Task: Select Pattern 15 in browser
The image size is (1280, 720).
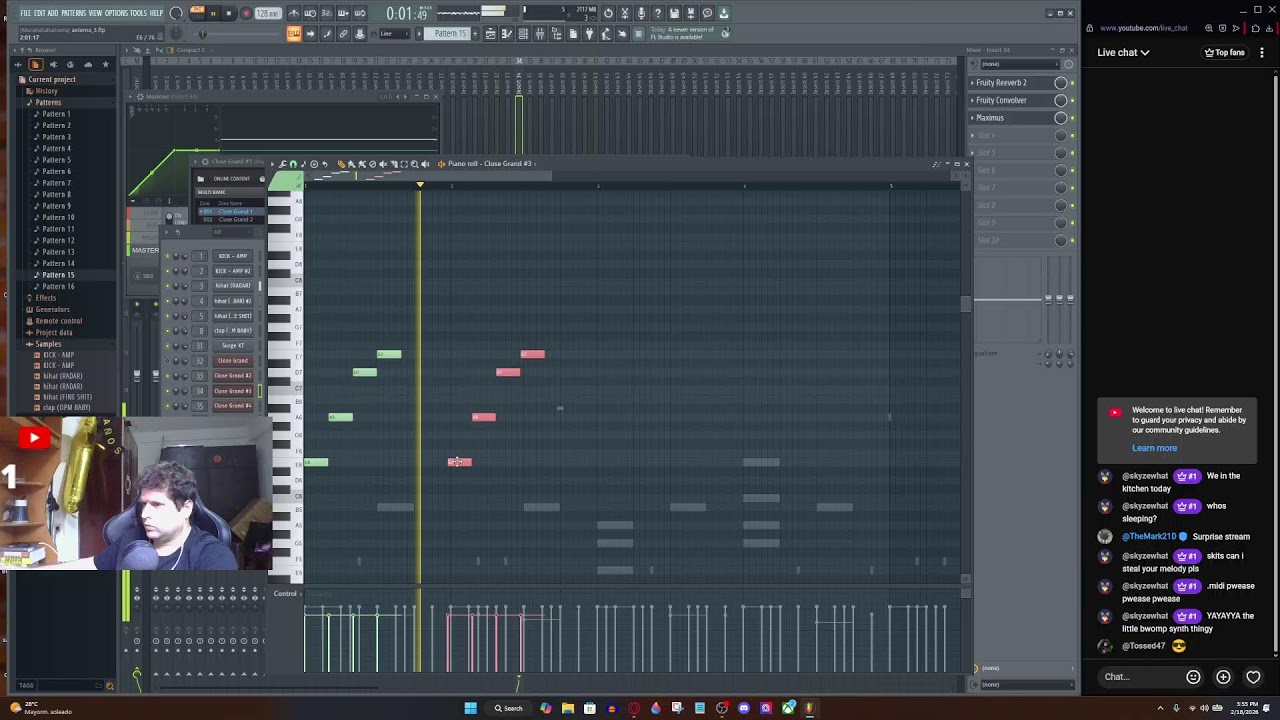Action: pos(58,275)
